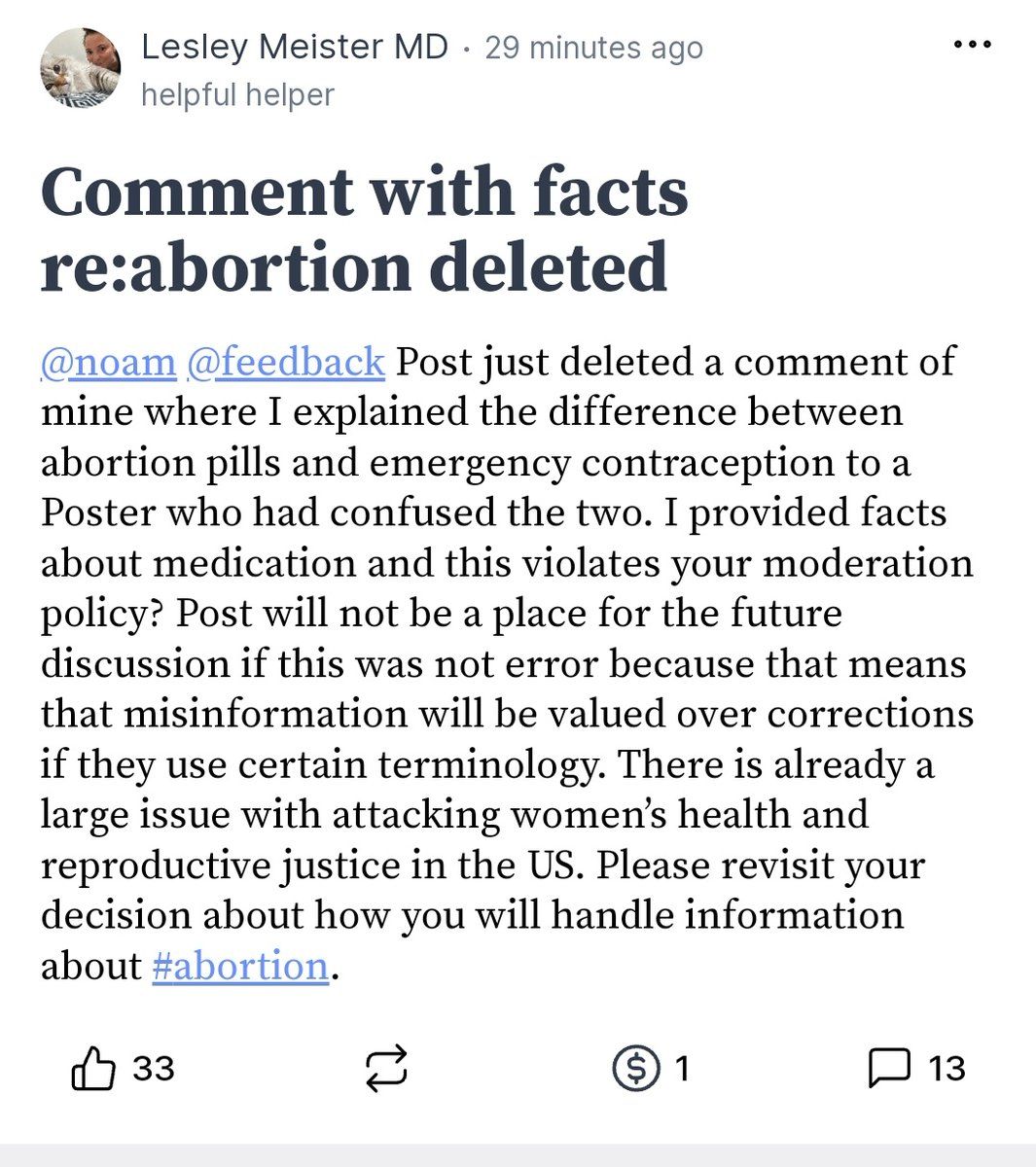This screenshot has height=1167, width=1036.
Task: Open the three-dot more options menu
Action: 972,46
